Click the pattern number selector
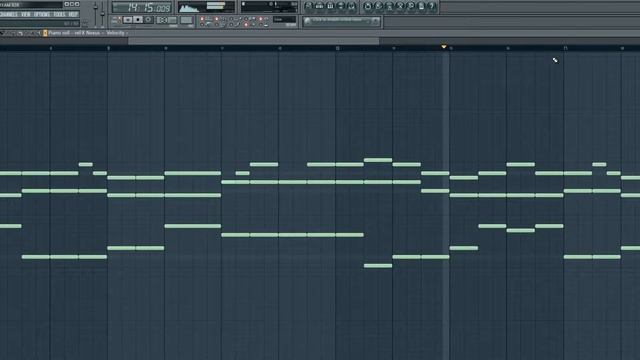Screen dimensions: 640x360 [187, 20]
